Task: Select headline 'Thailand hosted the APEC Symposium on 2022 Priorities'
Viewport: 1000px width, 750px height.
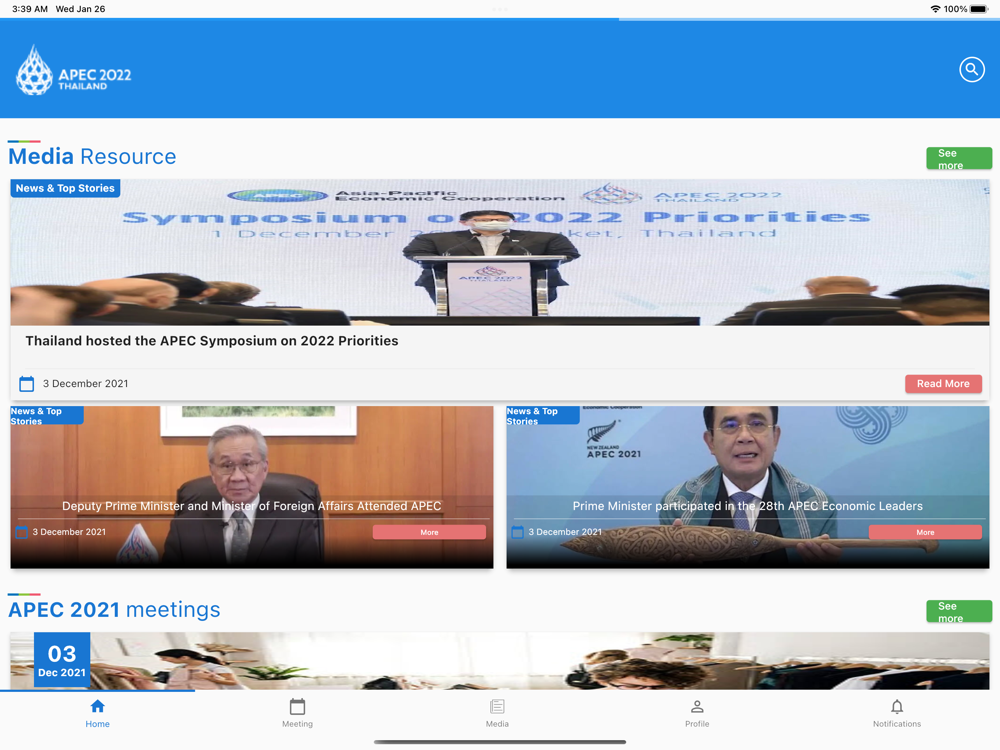Action: (x=212, y=341)
